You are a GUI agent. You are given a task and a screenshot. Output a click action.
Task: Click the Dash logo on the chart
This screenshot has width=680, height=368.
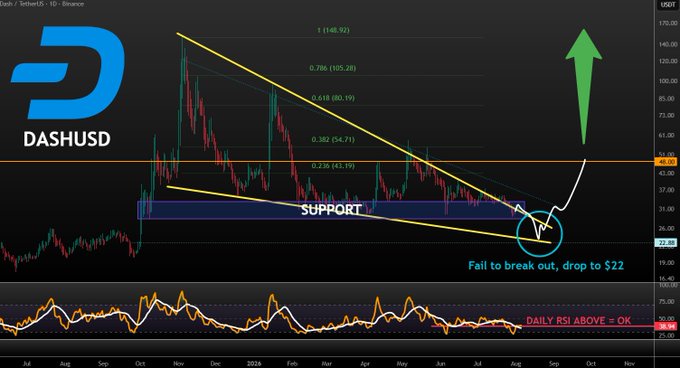[x=68, y=73]
